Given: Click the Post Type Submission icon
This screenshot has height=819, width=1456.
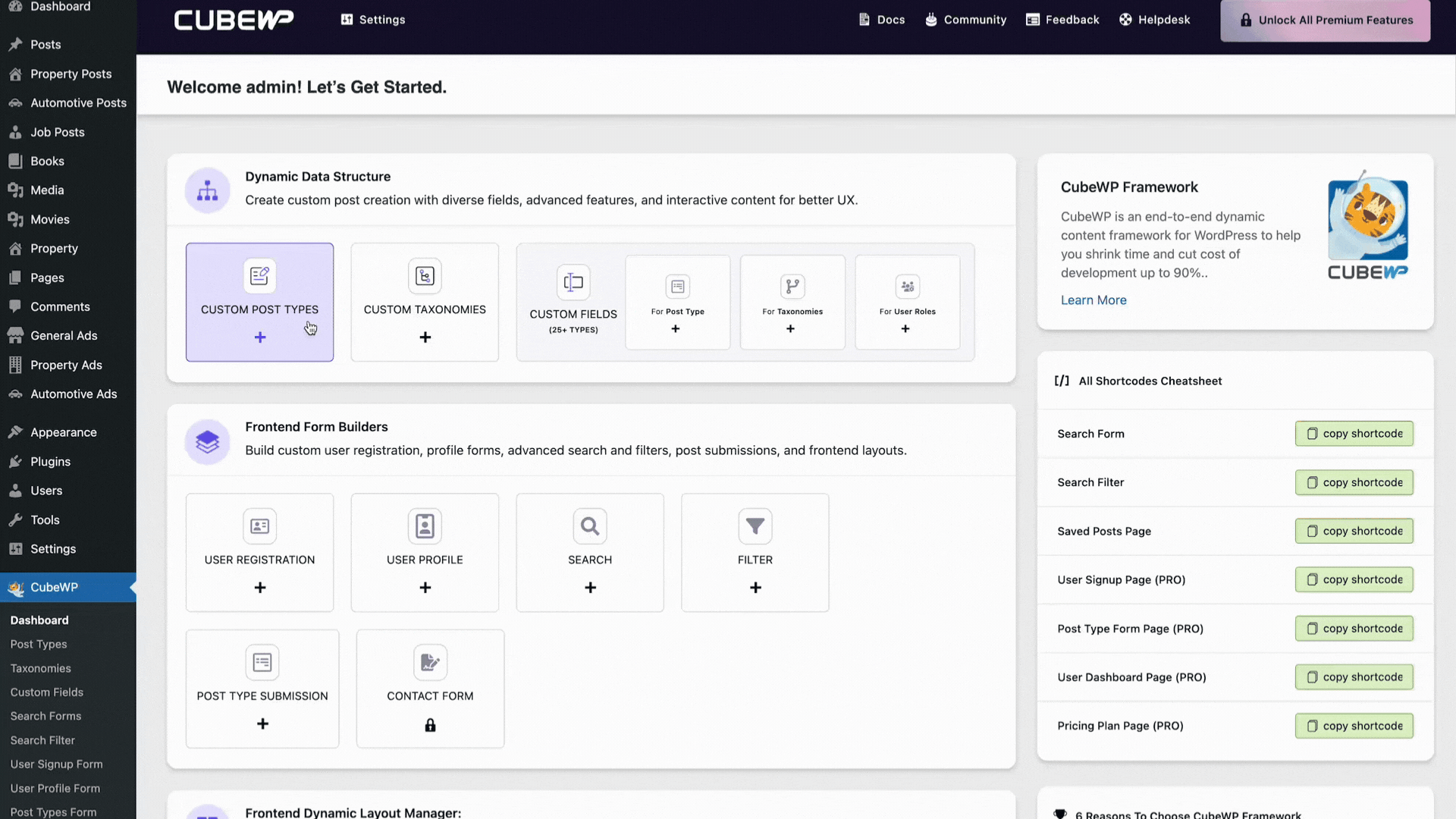Looking at the screenshot, I should tap(263, 662).
